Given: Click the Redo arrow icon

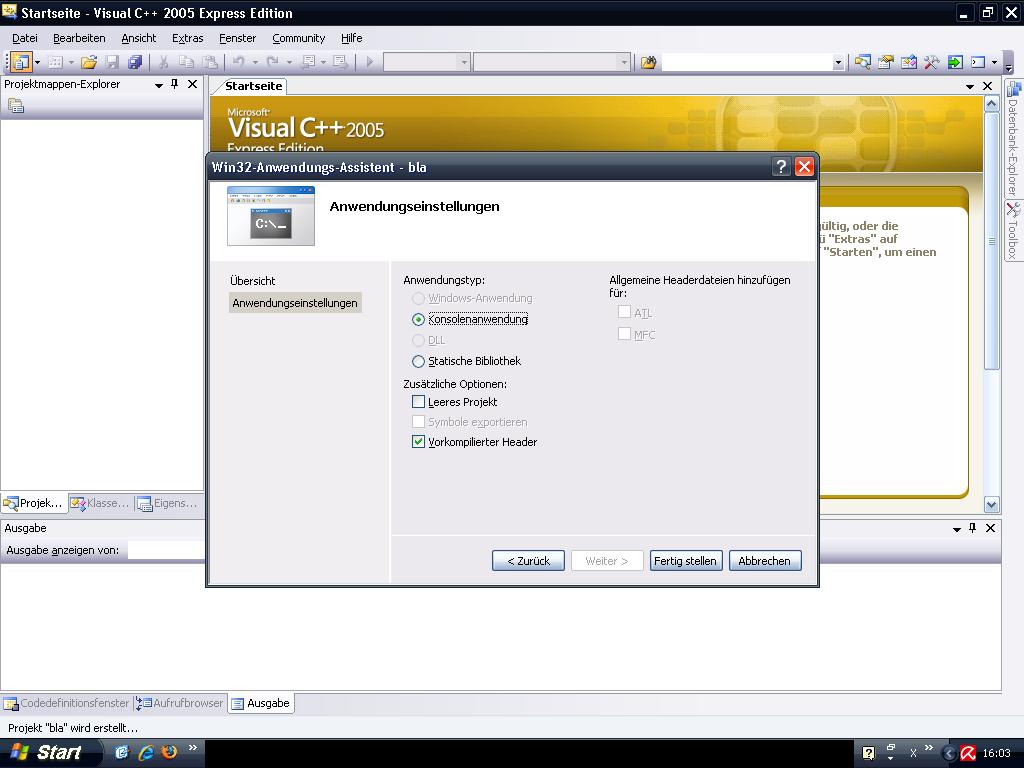Looking at the screenshot, I should pos(272,62).
